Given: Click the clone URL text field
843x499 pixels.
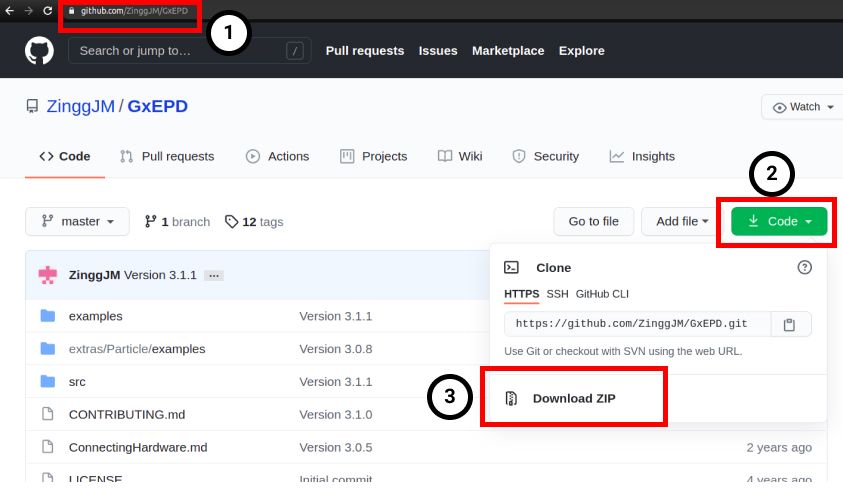Looking at the screenshot, I should [x=638, y=324].
